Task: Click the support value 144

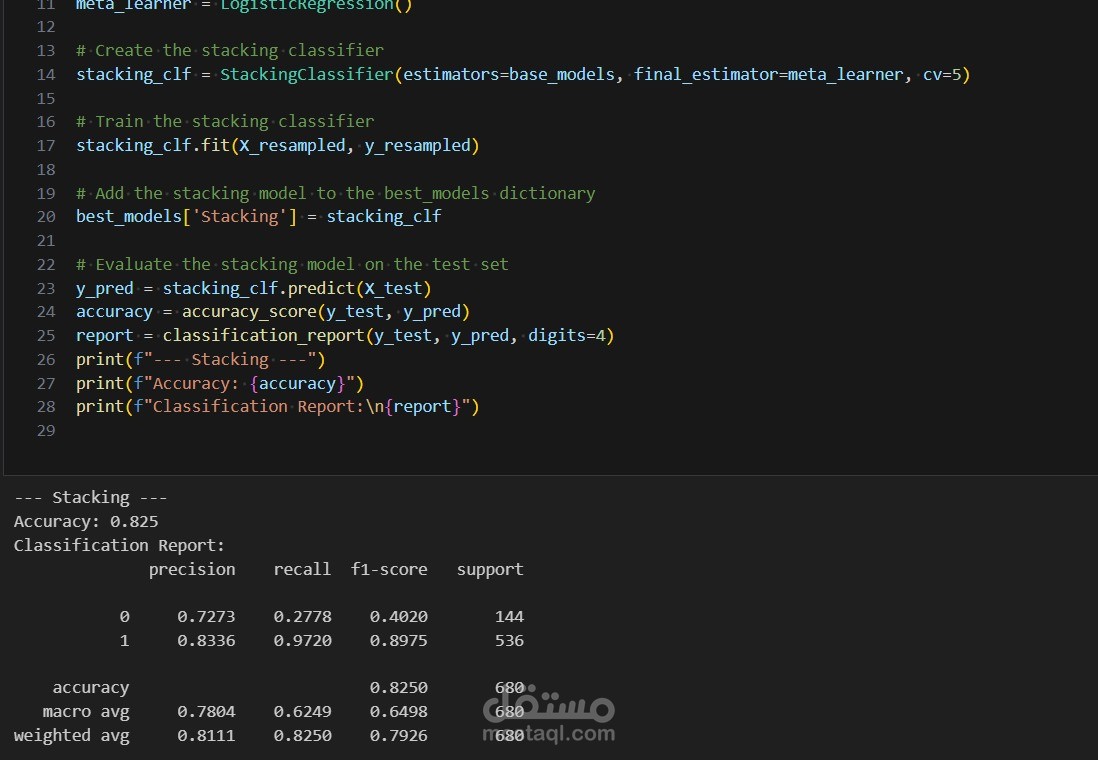Action: pyautogui.click(x=509, y=617)
